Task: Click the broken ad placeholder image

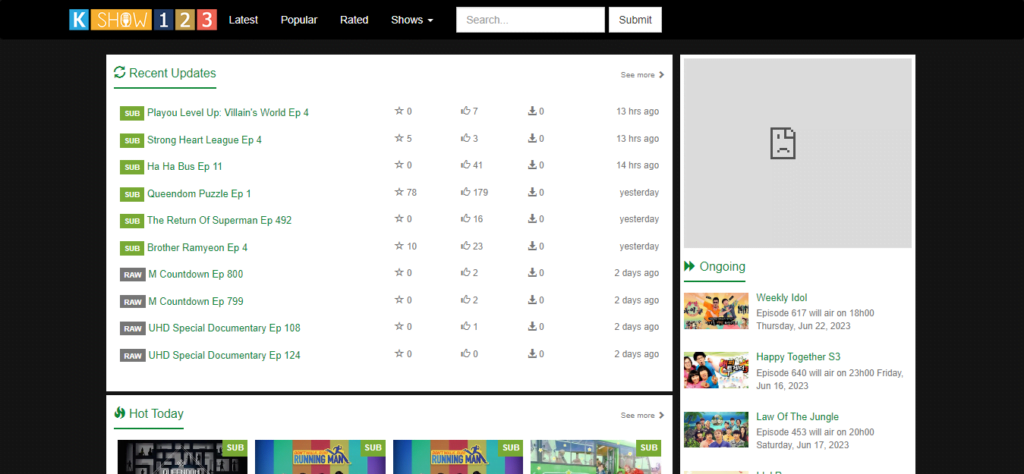Action: [797, 153]
